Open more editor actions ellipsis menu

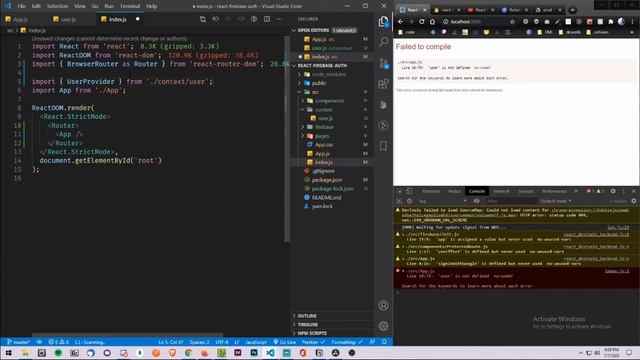pyautogui.click(x=280, y=19)
